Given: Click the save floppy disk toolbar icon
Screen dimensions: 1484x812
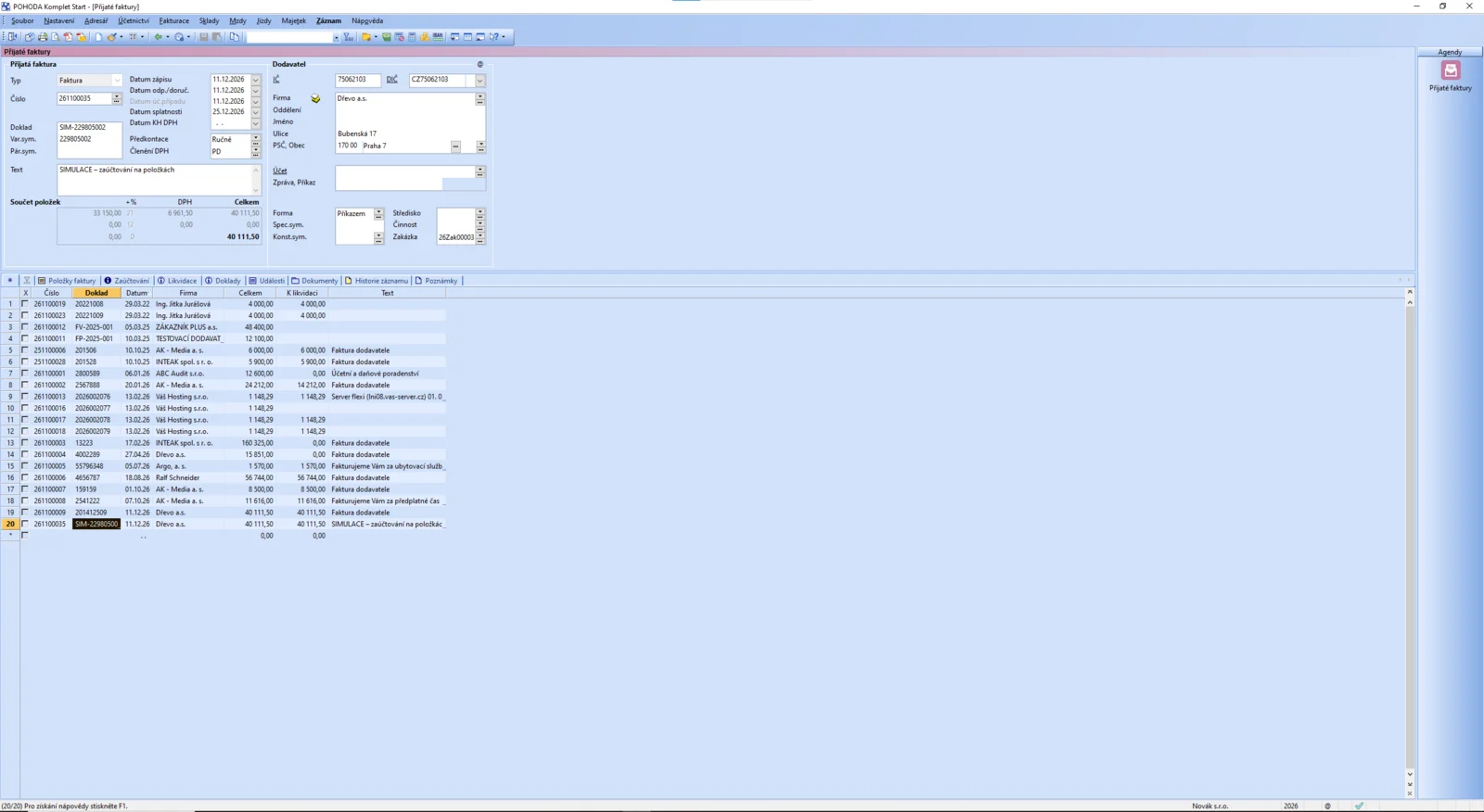Looking at the screenshot, I should click(x=203, y=37).
